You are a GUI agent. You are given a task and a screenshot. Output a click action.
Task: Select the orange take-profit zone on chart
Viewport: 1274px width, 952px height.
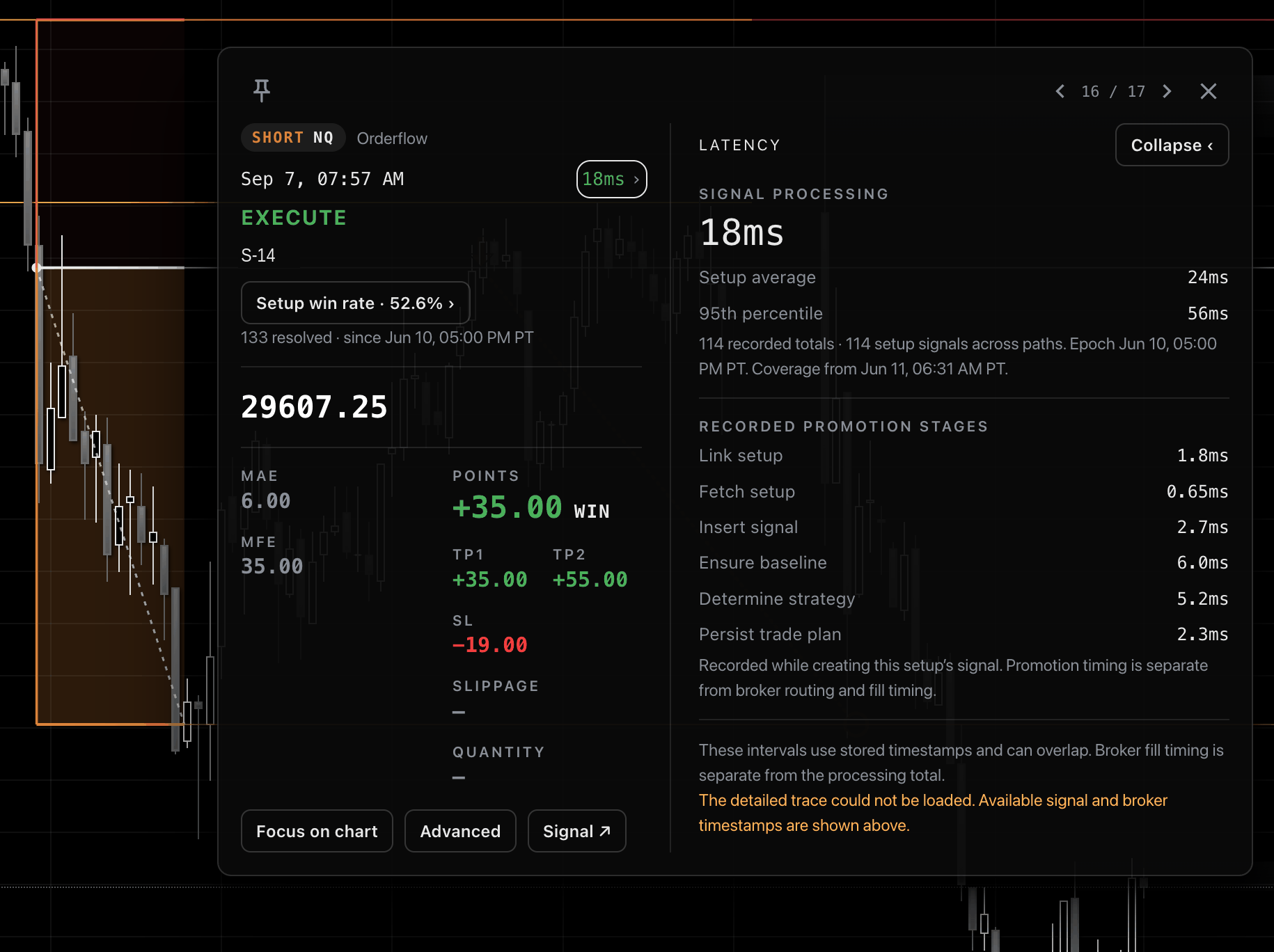[x=110, y=495]
